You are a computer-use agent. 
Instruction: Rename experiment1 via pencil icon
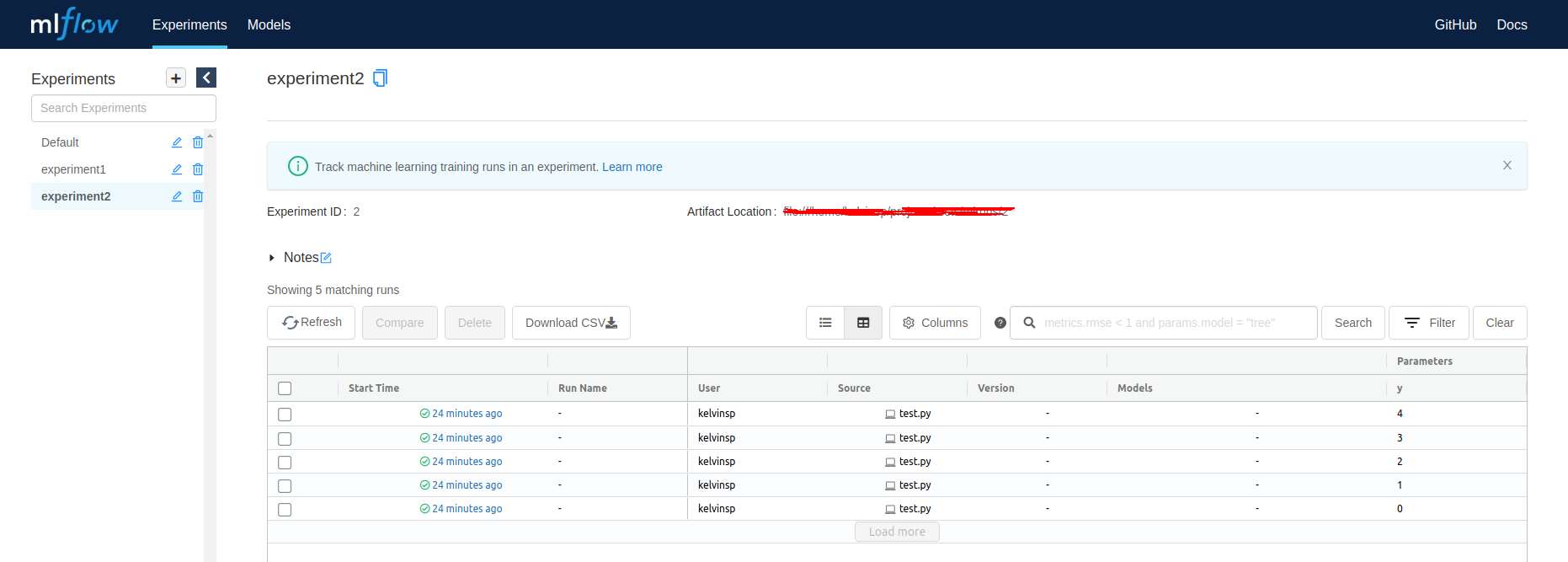177,169
